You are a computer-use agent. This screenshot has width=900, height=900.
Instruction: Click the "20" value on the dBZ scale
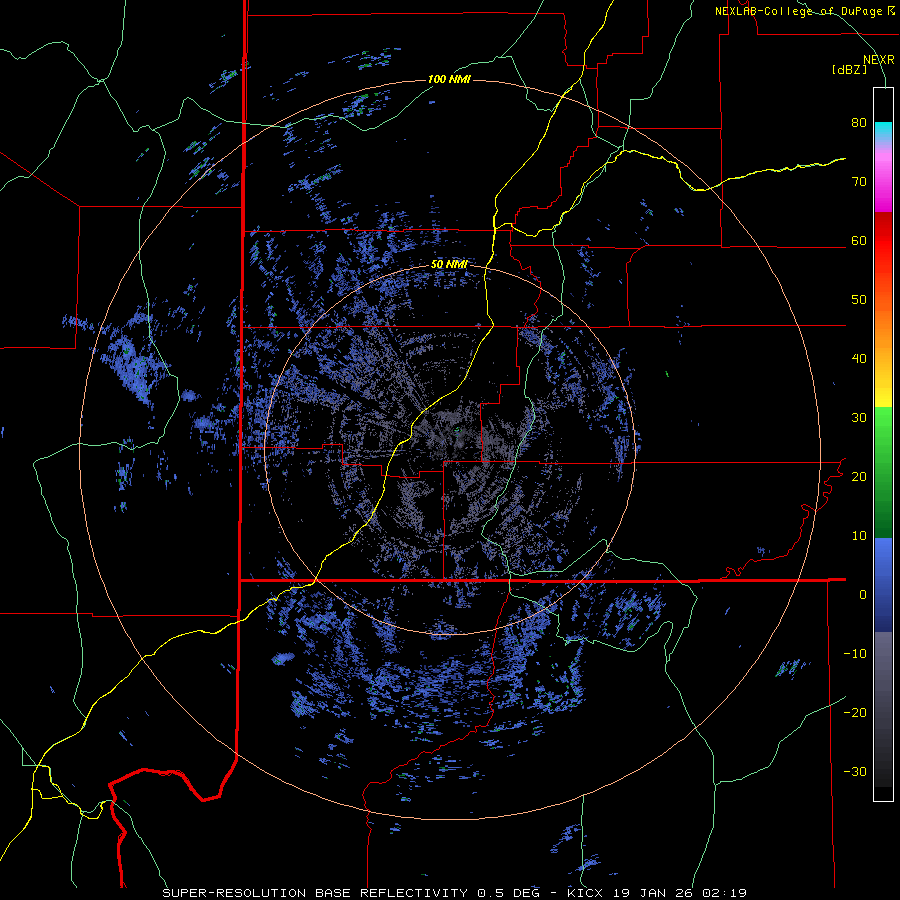(859, 477)
